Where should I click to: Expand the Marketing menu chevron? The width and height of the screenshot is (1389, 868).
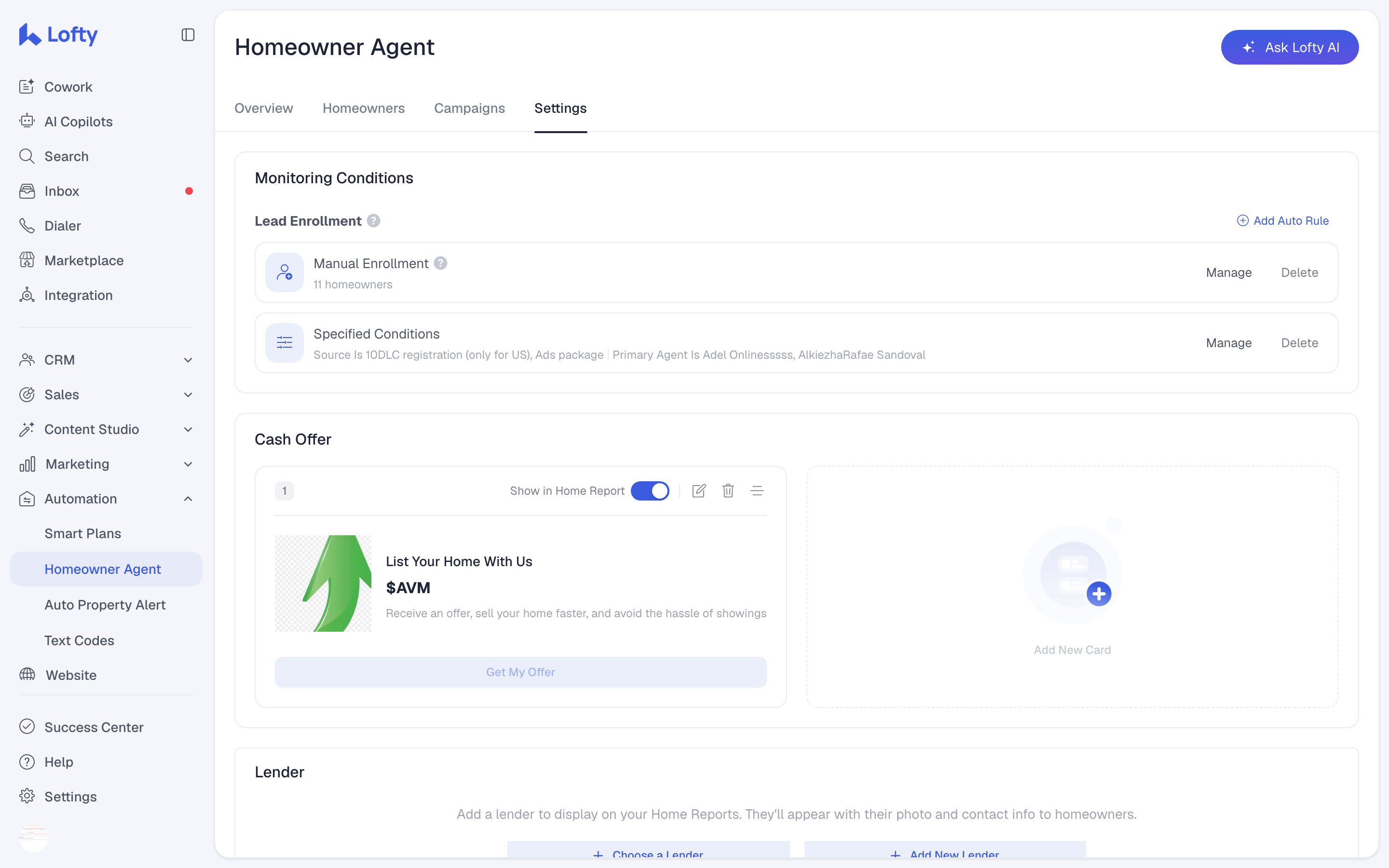(x=188, y=464)
